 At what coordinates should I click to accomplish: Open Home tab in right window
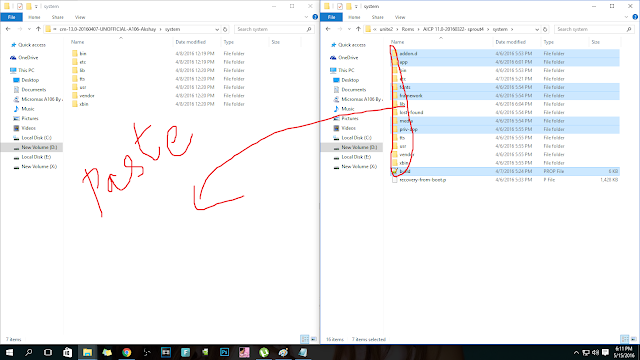pyautogui.click(x=354, y=17)
